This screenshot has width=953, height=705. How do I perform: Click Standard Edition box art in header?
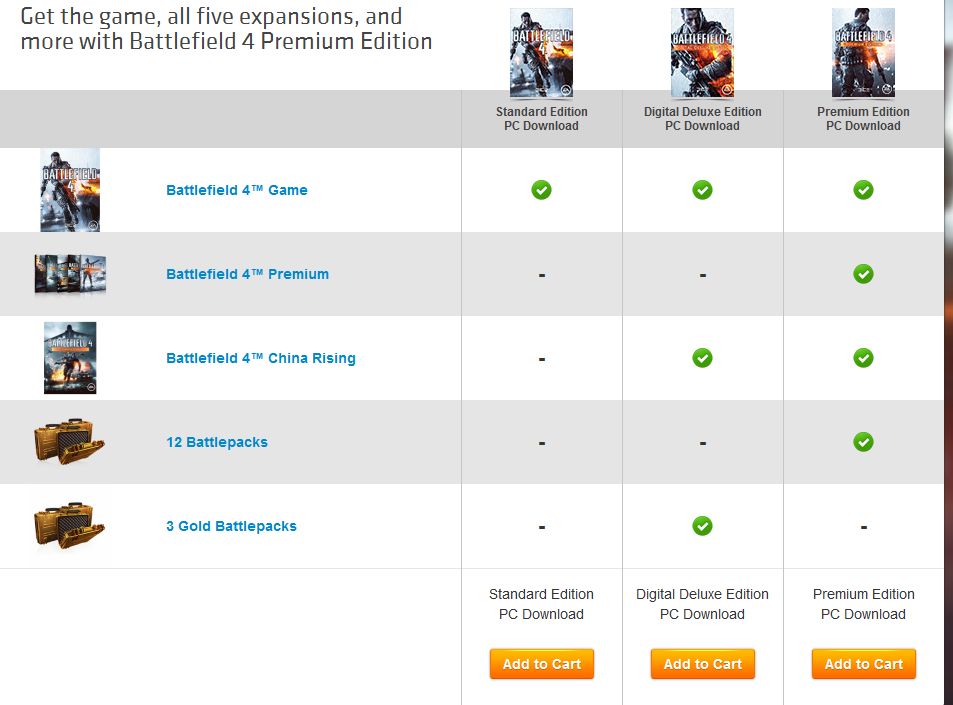coord(541,53)
